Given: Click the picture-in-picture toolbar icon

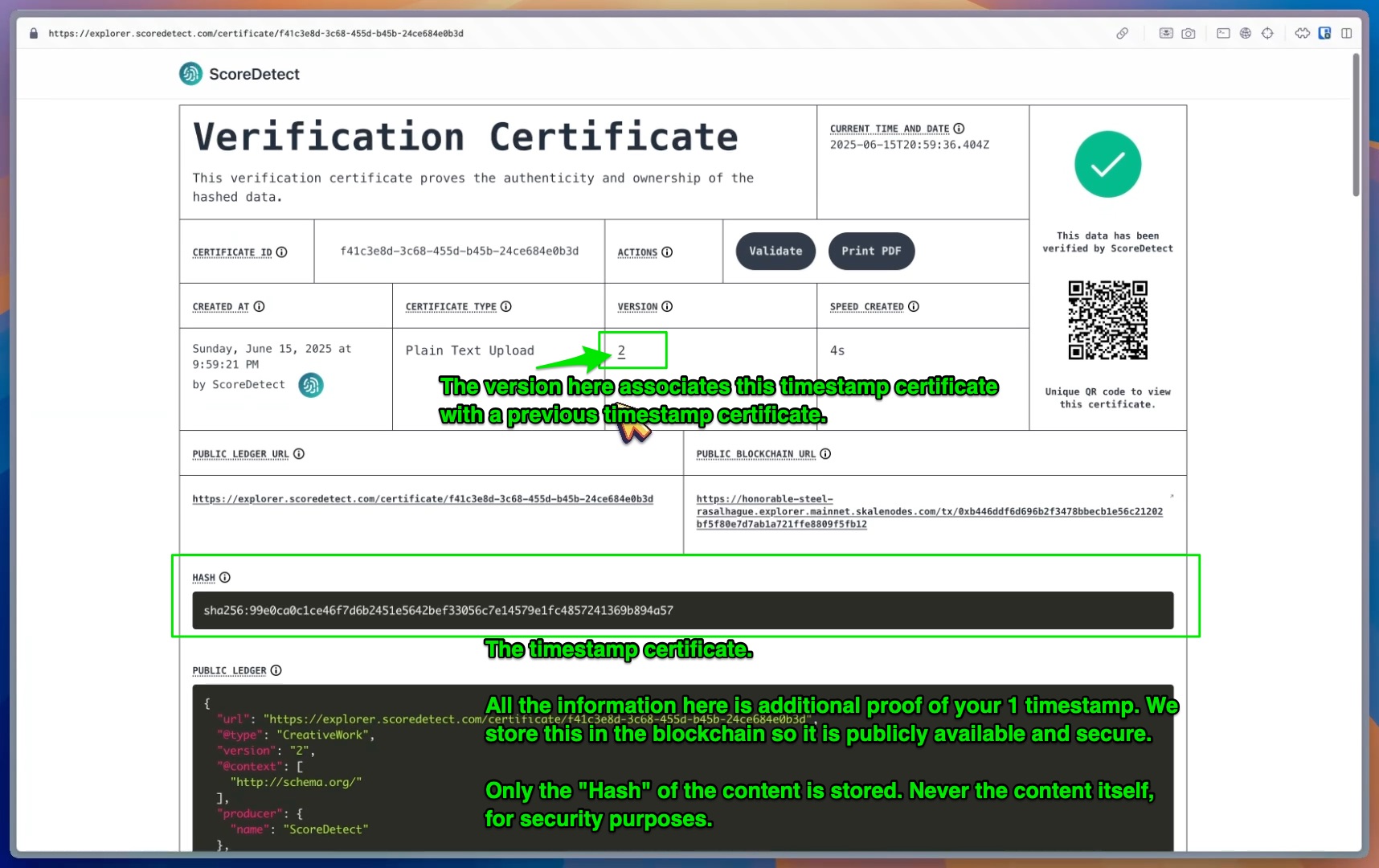Looking at the screenshot, I should 1165,33.
